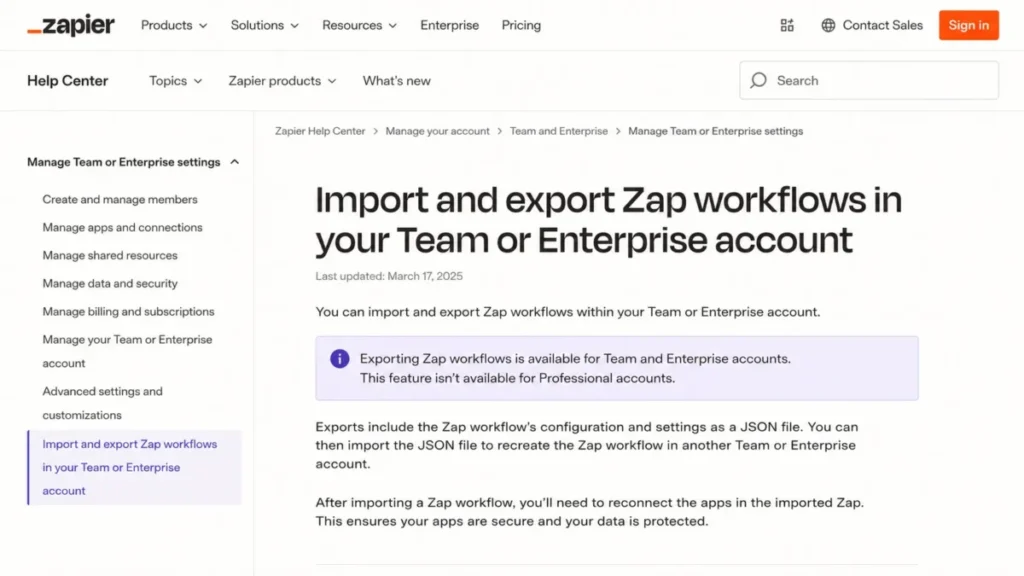1024x576 pixels.
Task: Click the search magnifier icon
Action: pos(758,80)
